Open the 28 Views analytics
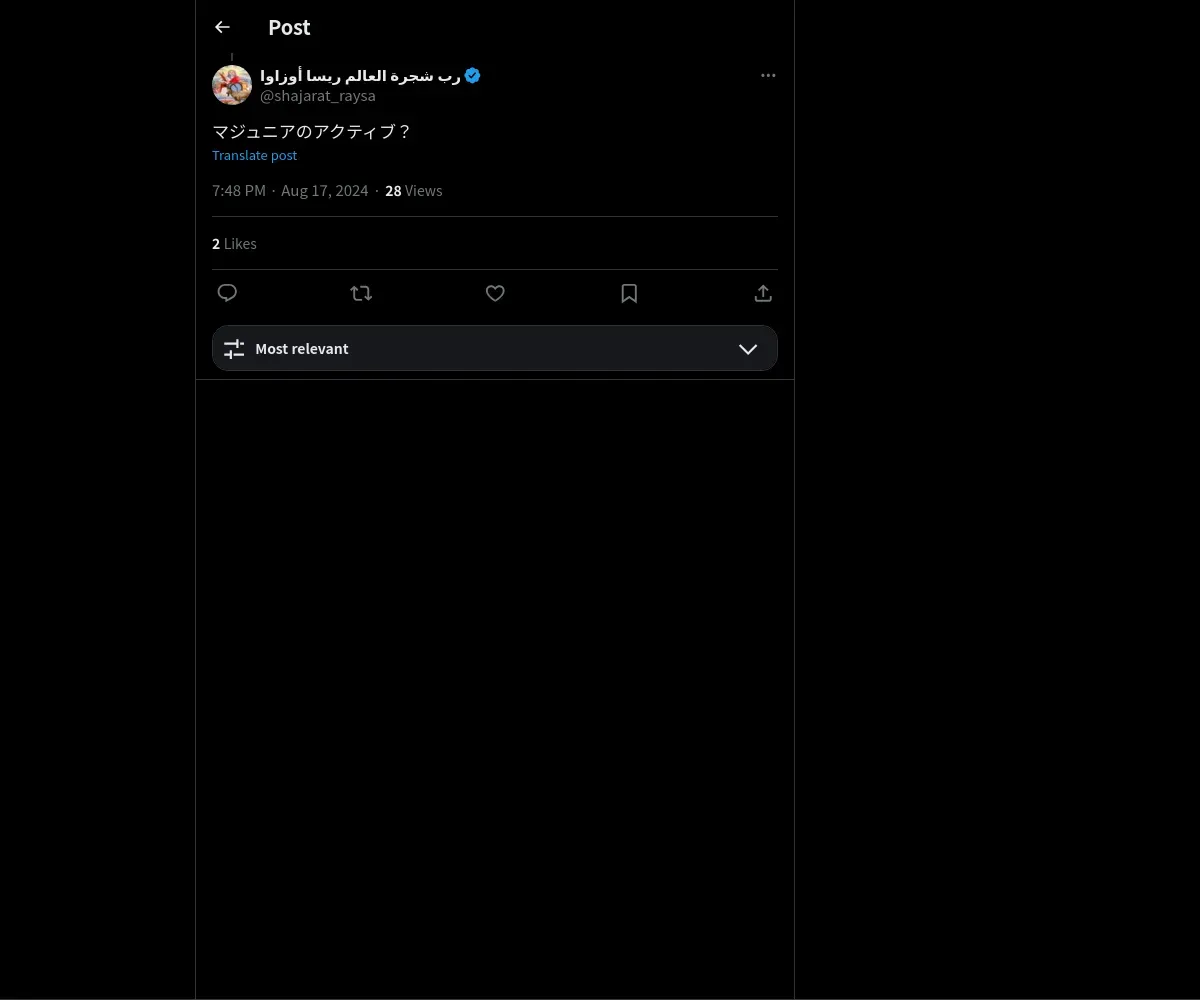The image size is (1200, 1000). pos(413,191)
